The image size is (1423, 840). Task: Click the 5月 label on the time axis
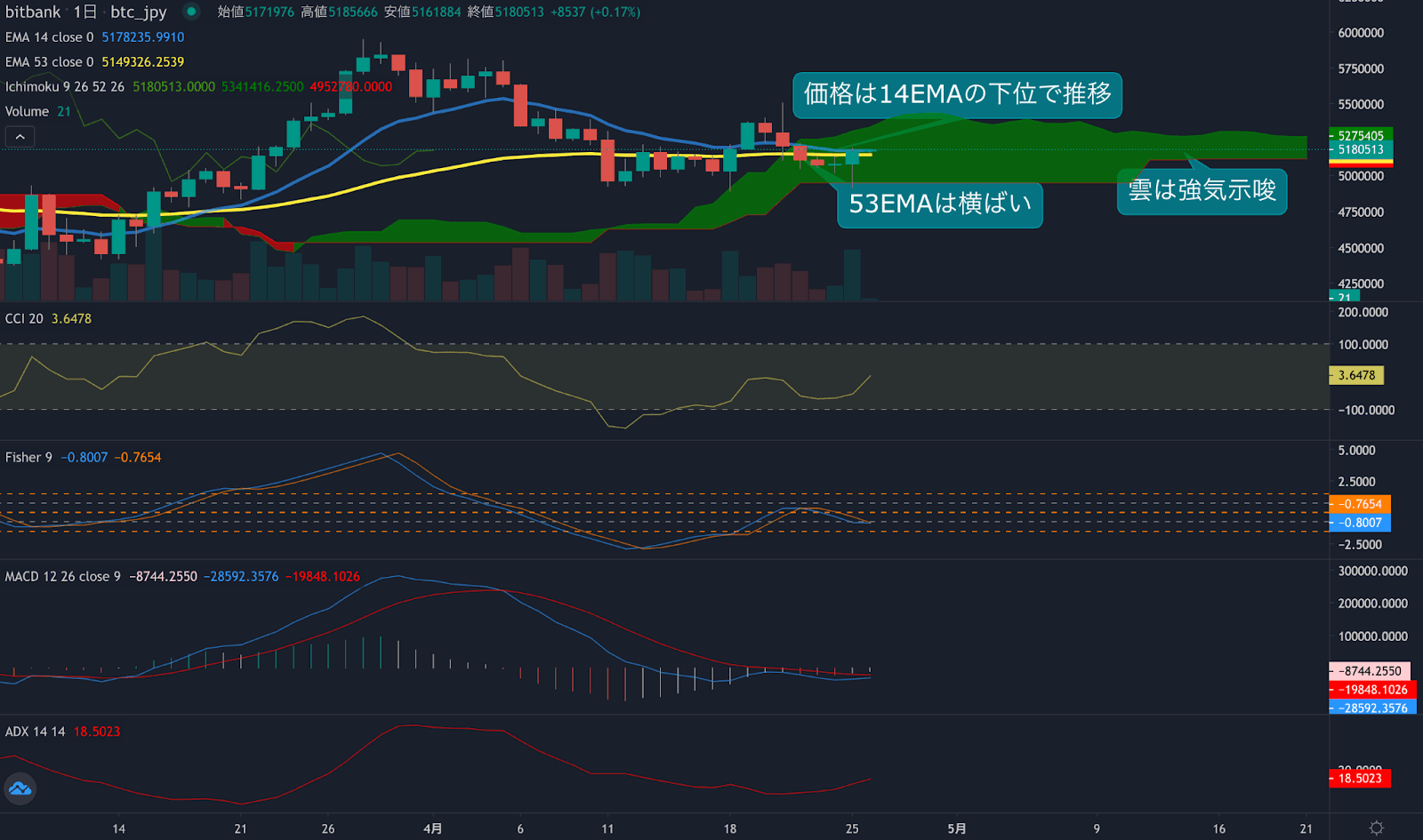(956, 828)
